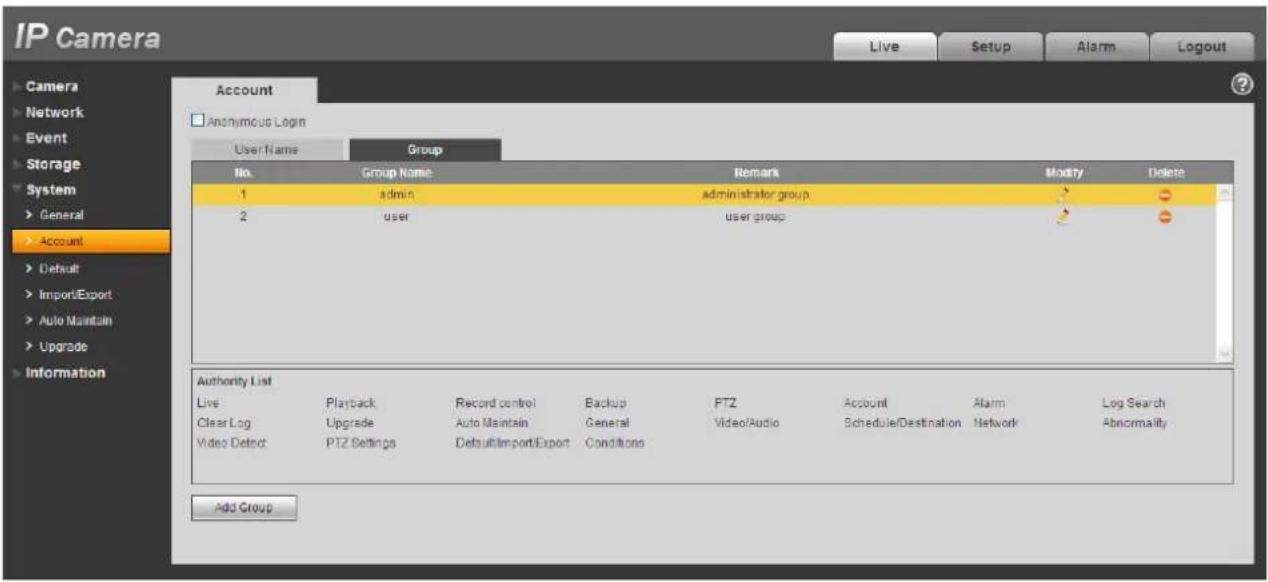Expand the Network menu section
Screen dimensions: 1268x582
coord(54,112)
